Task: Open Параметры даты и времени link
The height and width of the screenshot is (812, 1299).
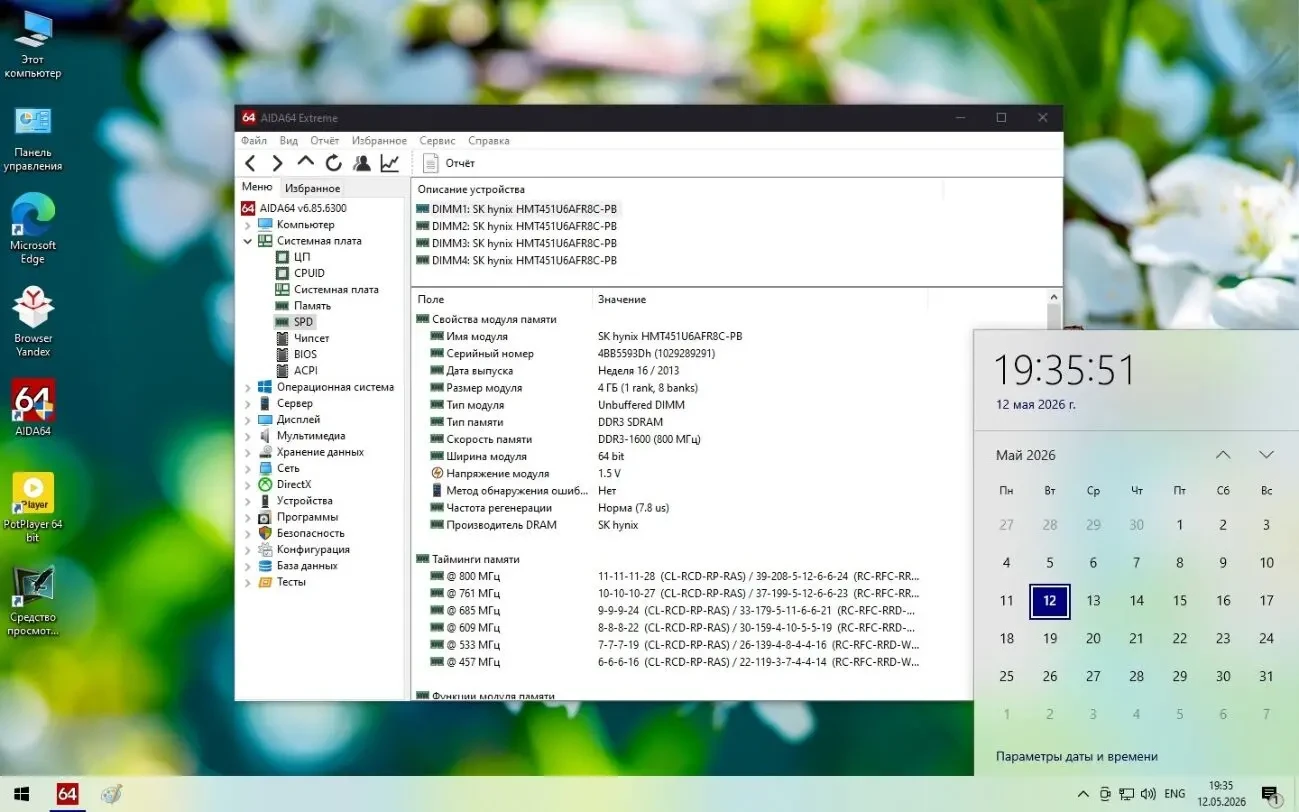Action: (1077, 756)
